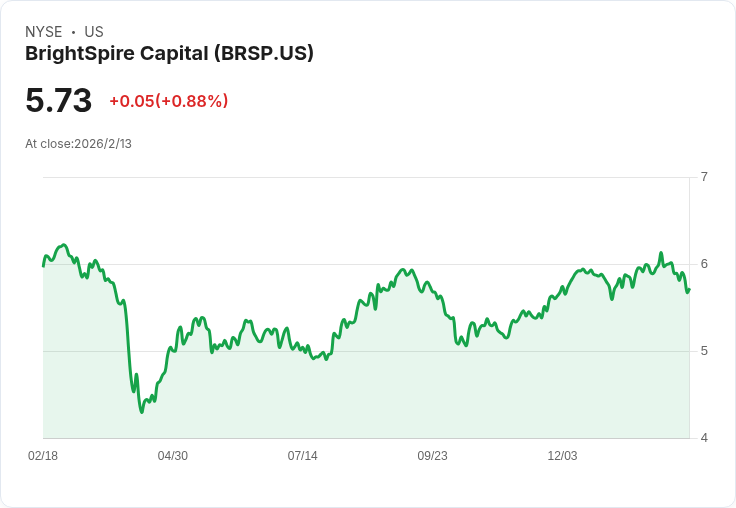This screenshot has height=508, width=736.
Task: Click the rightmost endpoint of the chart line
Action: [x=689, y=290]
